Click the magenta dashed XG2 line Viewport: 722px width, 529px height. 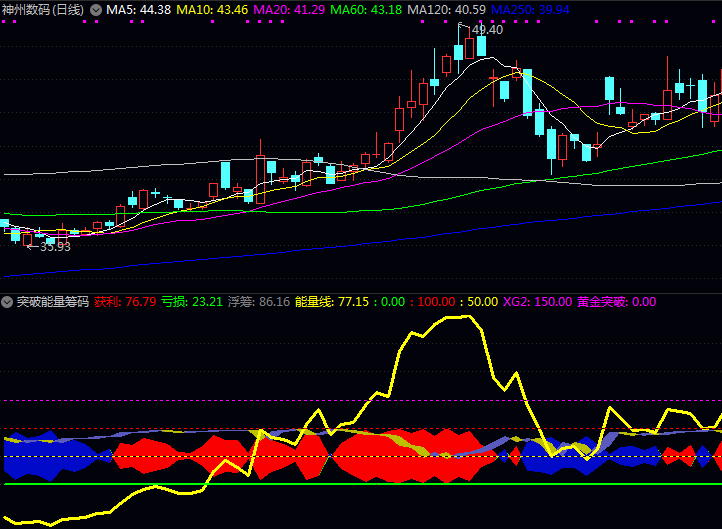click(x=361, y=401)
